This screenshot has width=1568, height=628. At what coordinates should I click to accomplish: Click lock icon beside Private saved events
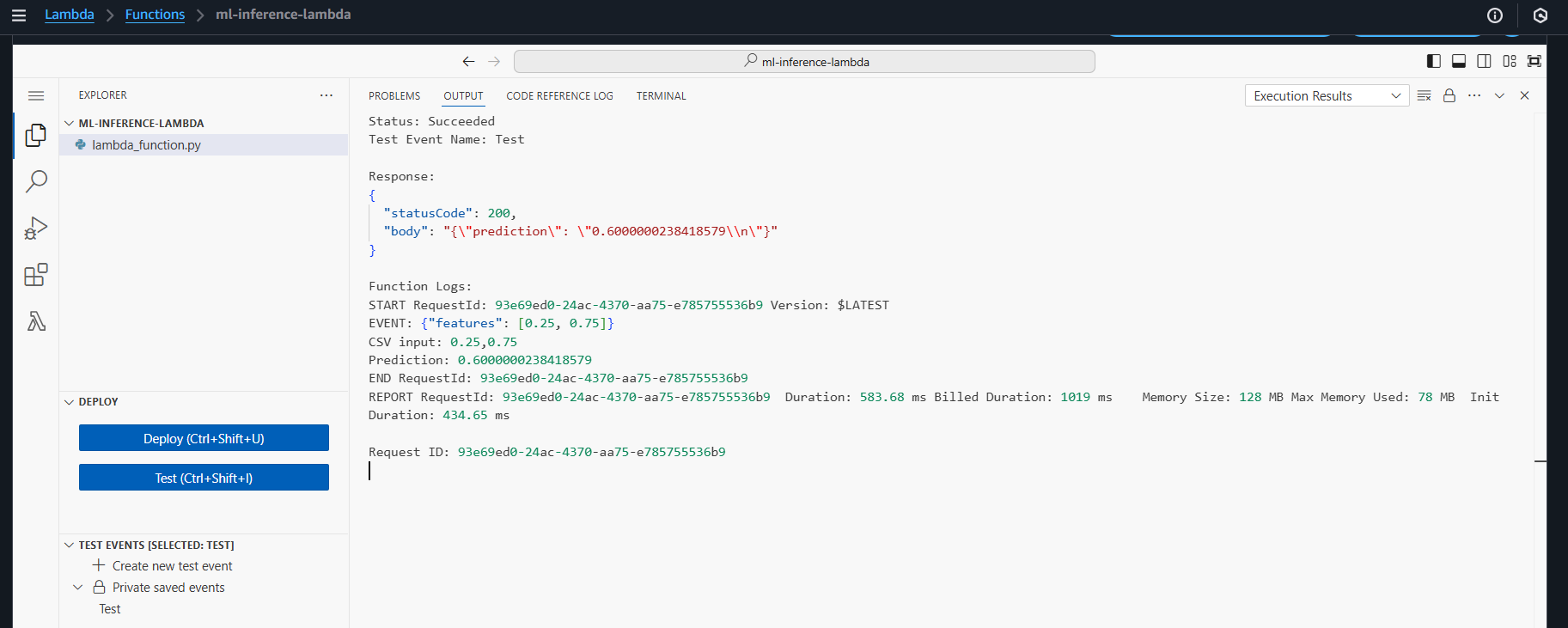tap(99, 588)
